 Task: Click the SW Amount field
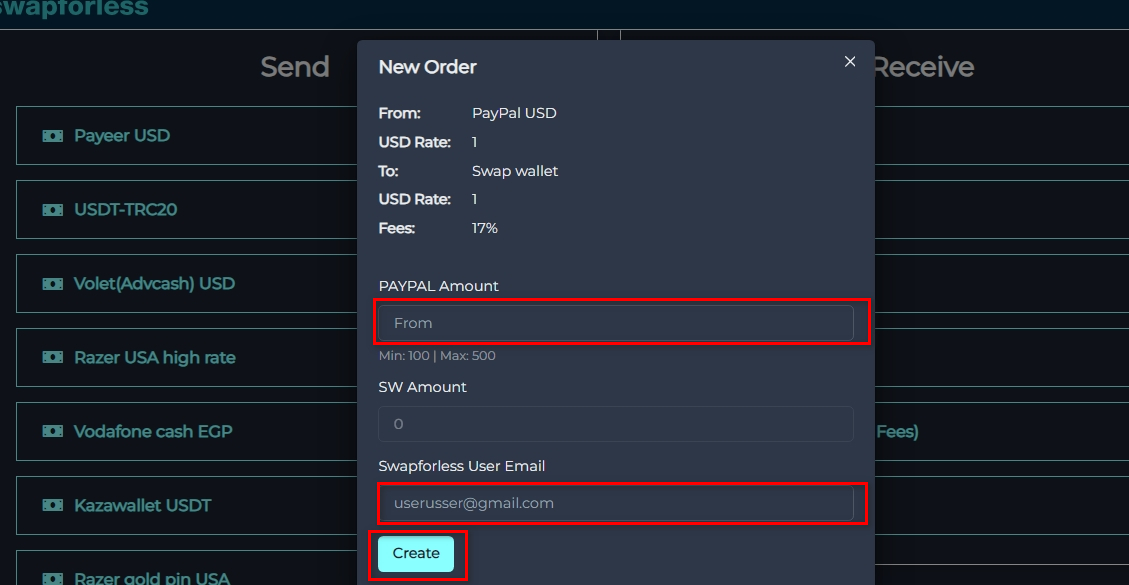point(615,423)
